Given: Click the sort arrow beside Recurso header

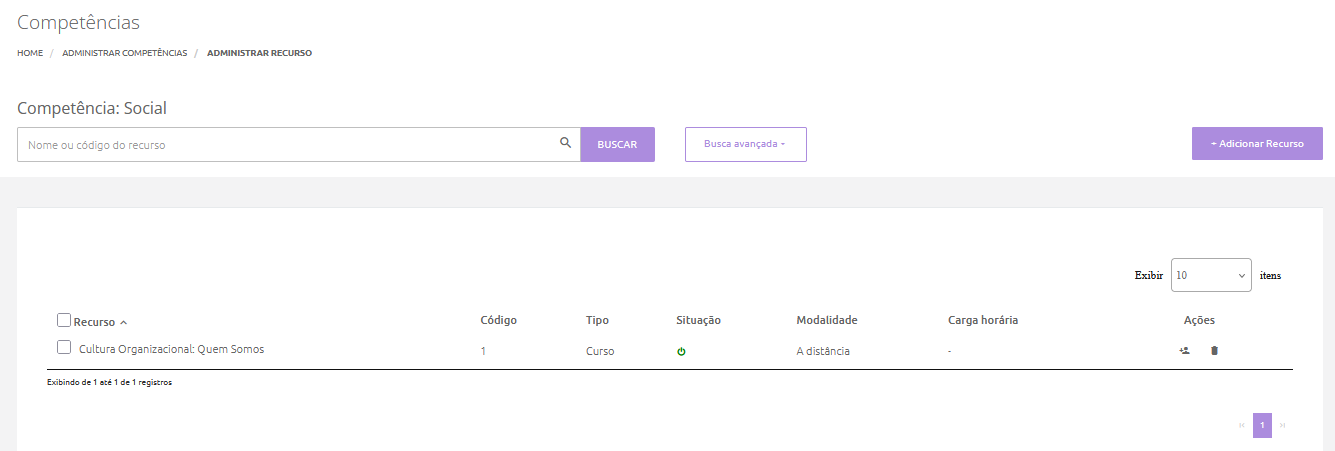Looking at the screenshot, I should click(x=123, y=323).
